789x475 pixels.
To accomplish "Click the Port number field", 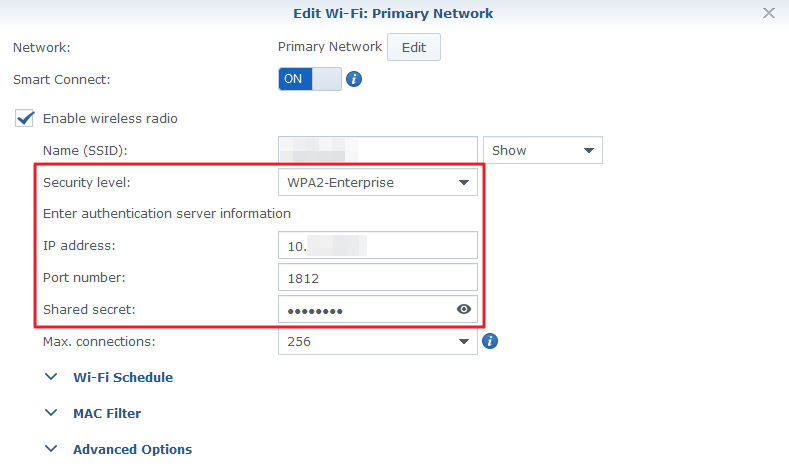I will pyautogui.click(x=378, y=277).
